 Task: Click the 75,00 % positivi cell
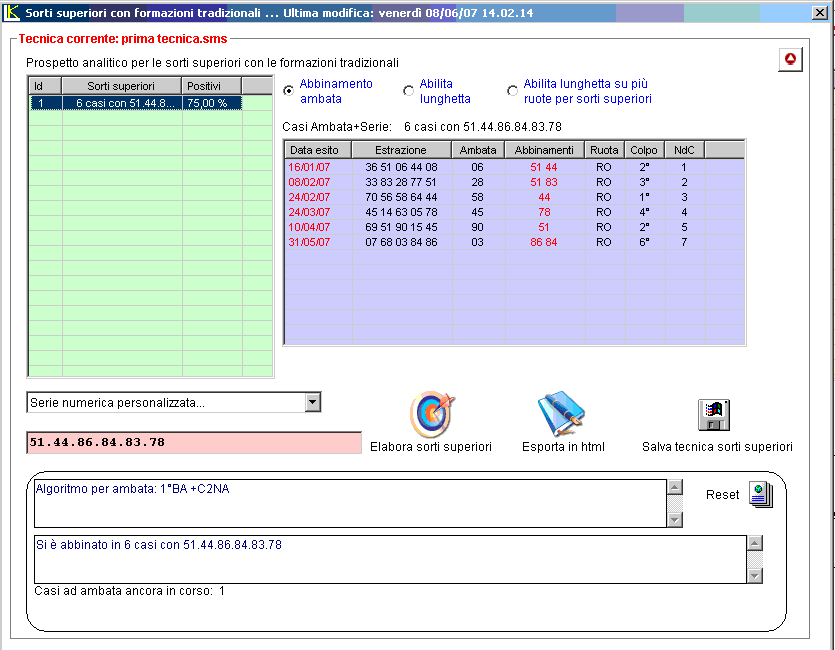[x=212, y=103]
